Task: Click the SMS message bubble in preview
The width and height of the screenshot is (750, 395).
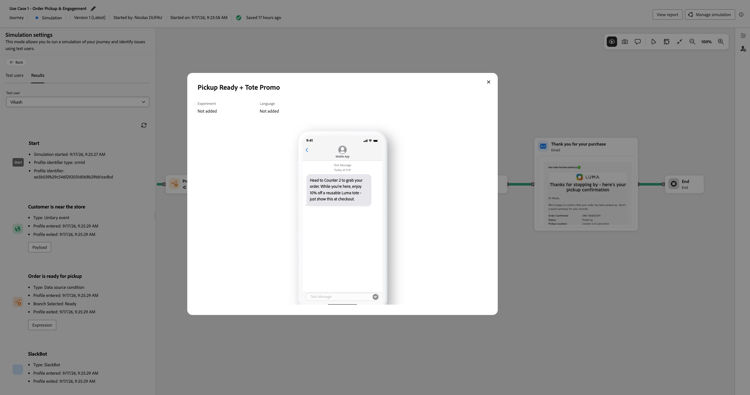Action: pyautogui.click(x=339, y=190)
